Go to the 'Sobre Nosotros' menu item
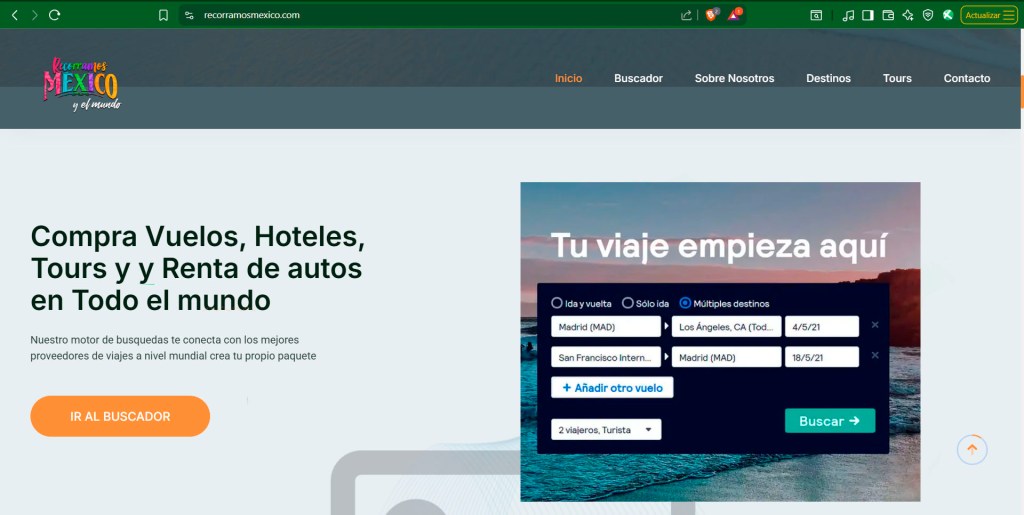The image size is (1024, 515). (734, 78)
